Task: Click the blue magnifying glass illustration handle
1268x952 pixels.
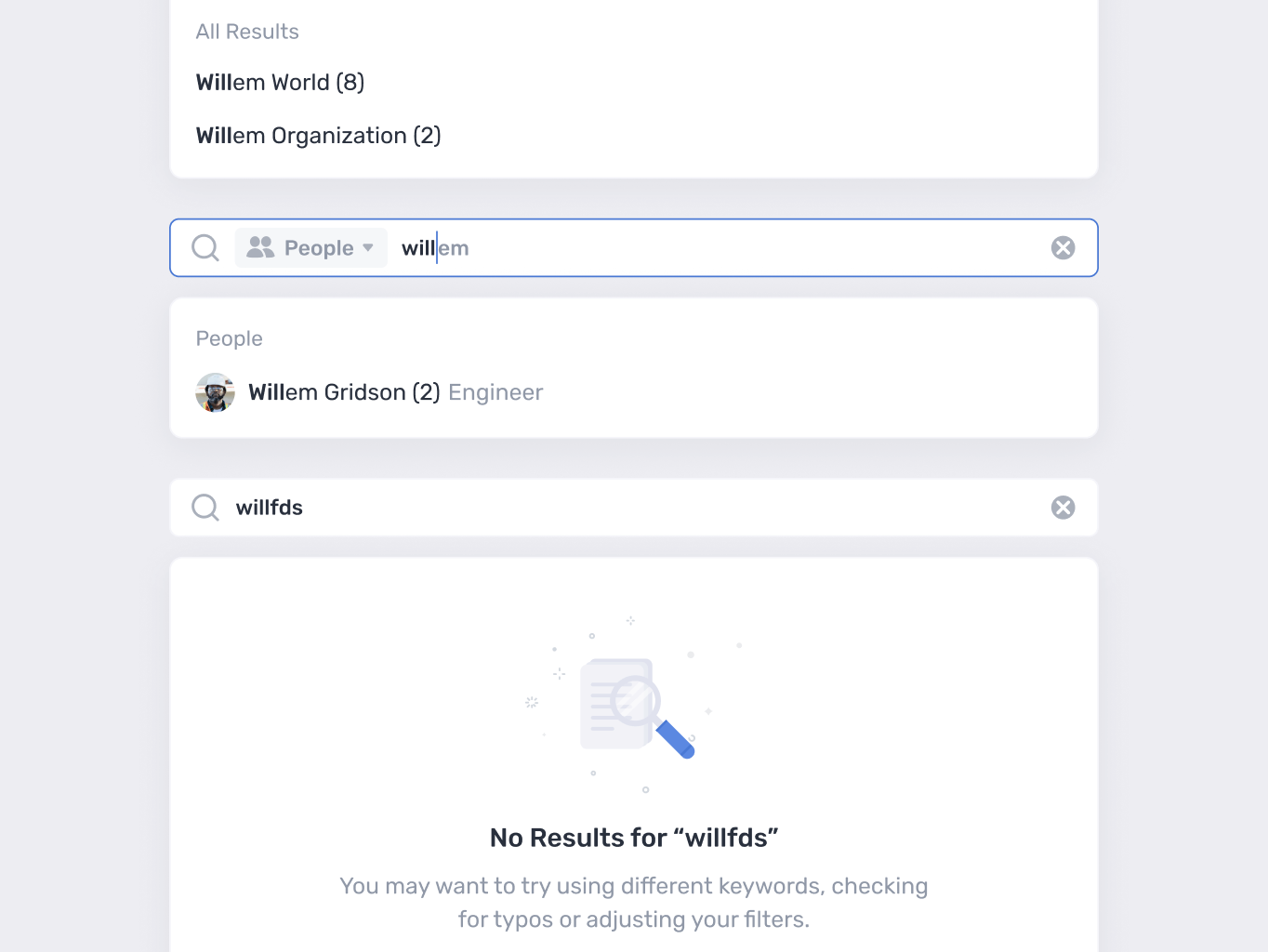Action: coord(676,739)
